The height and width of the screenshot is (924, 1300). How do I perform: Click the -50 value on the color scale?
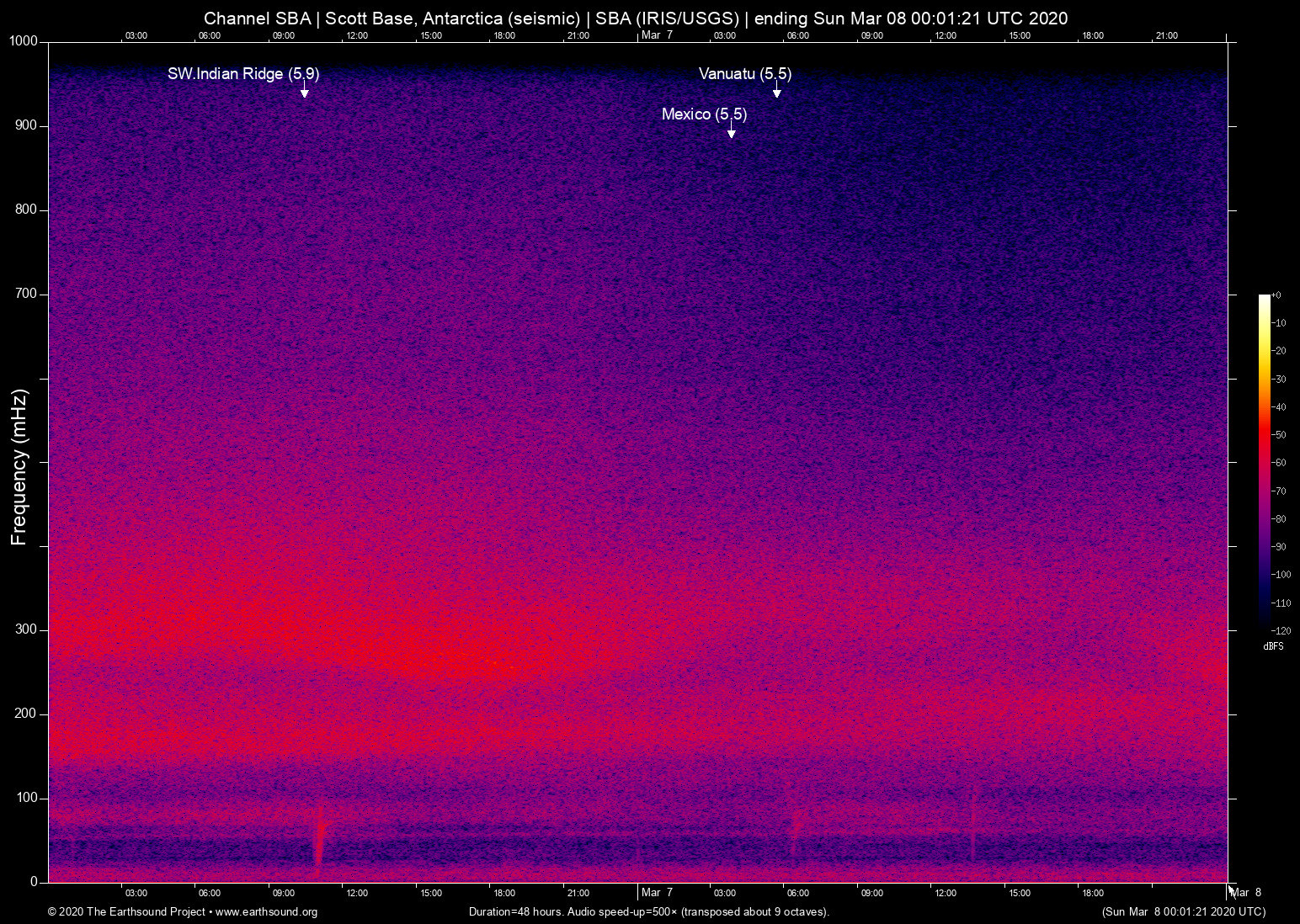click(x=1279, y=435)
